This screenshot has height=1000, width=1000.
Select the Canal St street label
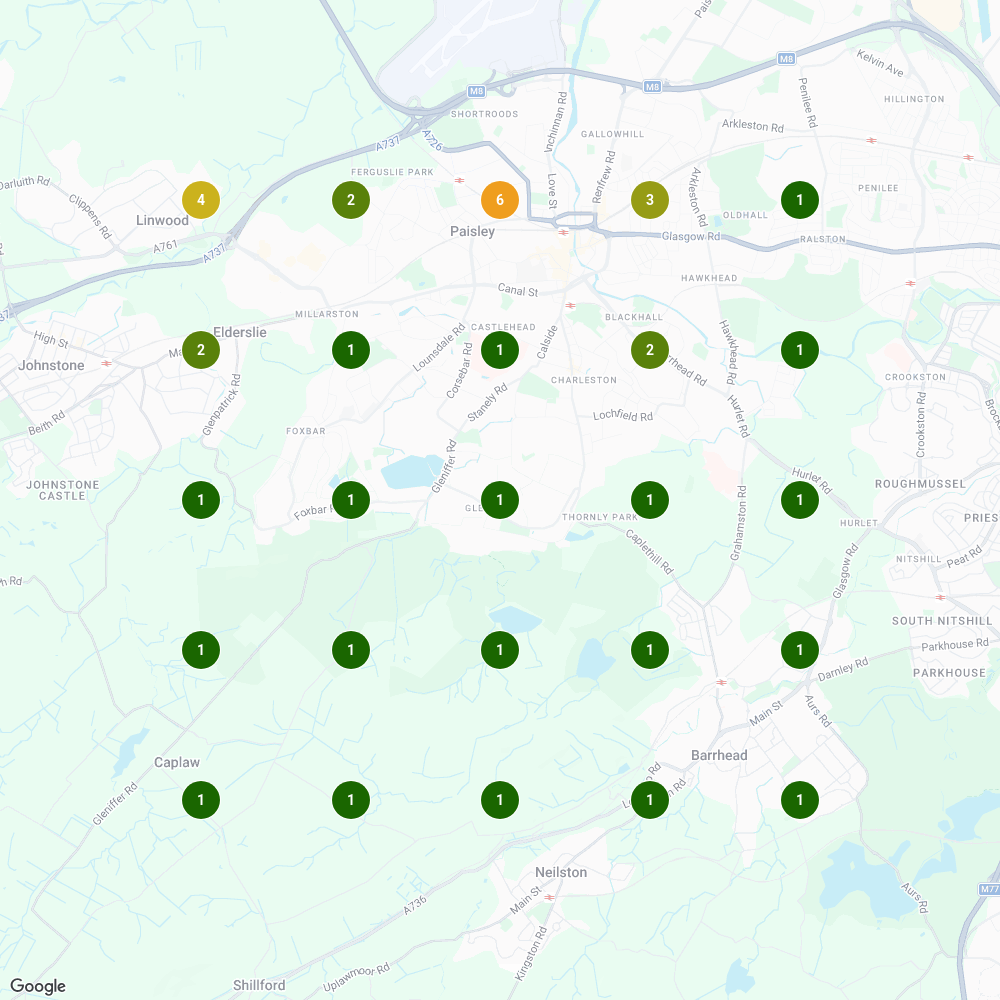tap(518, 290)
